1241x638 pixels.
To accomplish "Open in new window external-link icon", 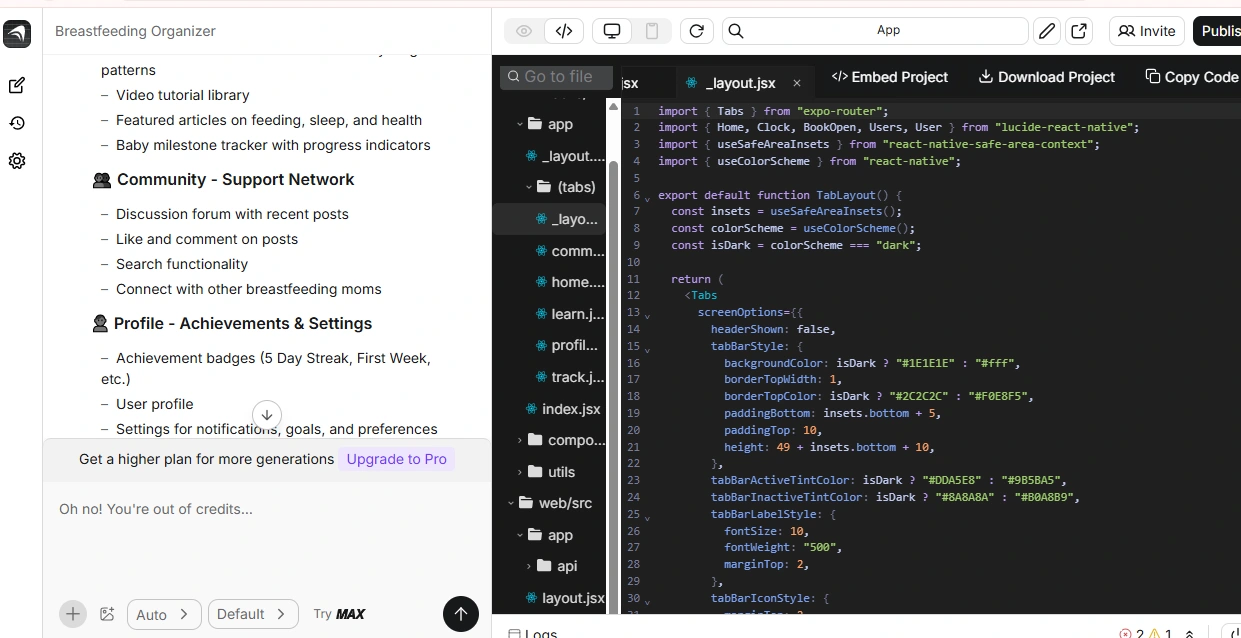I will pyautogui.click(x=1079, y=31).
